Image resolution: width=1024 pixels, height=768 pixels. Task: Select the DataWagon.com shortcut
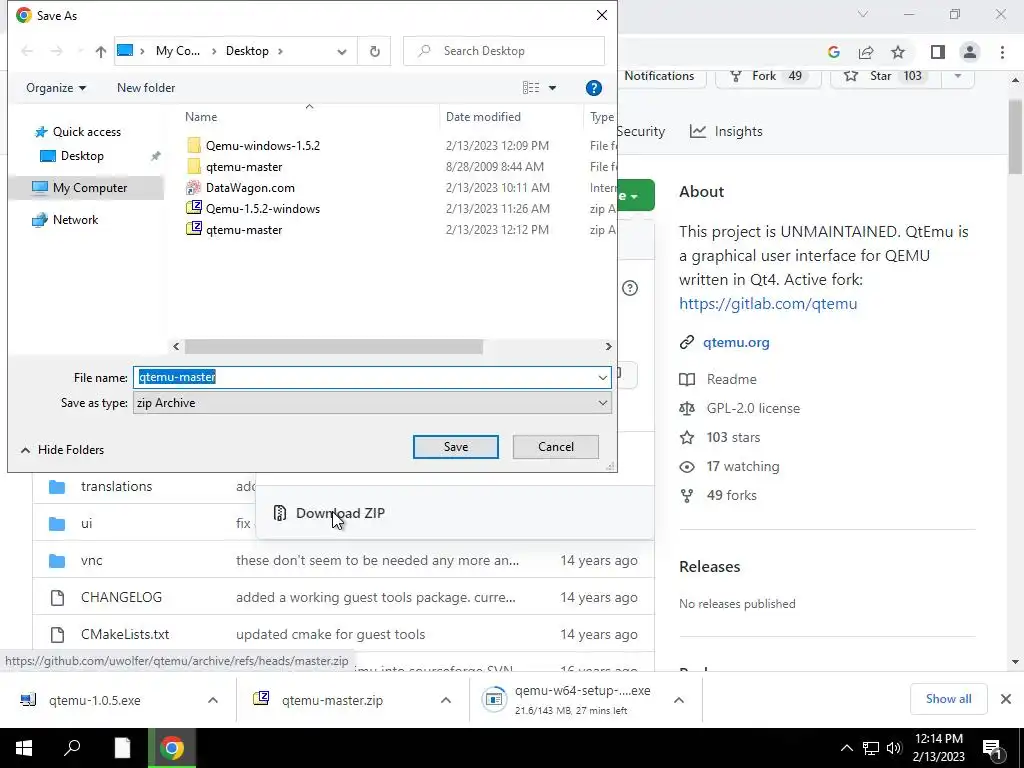[250, 187]
